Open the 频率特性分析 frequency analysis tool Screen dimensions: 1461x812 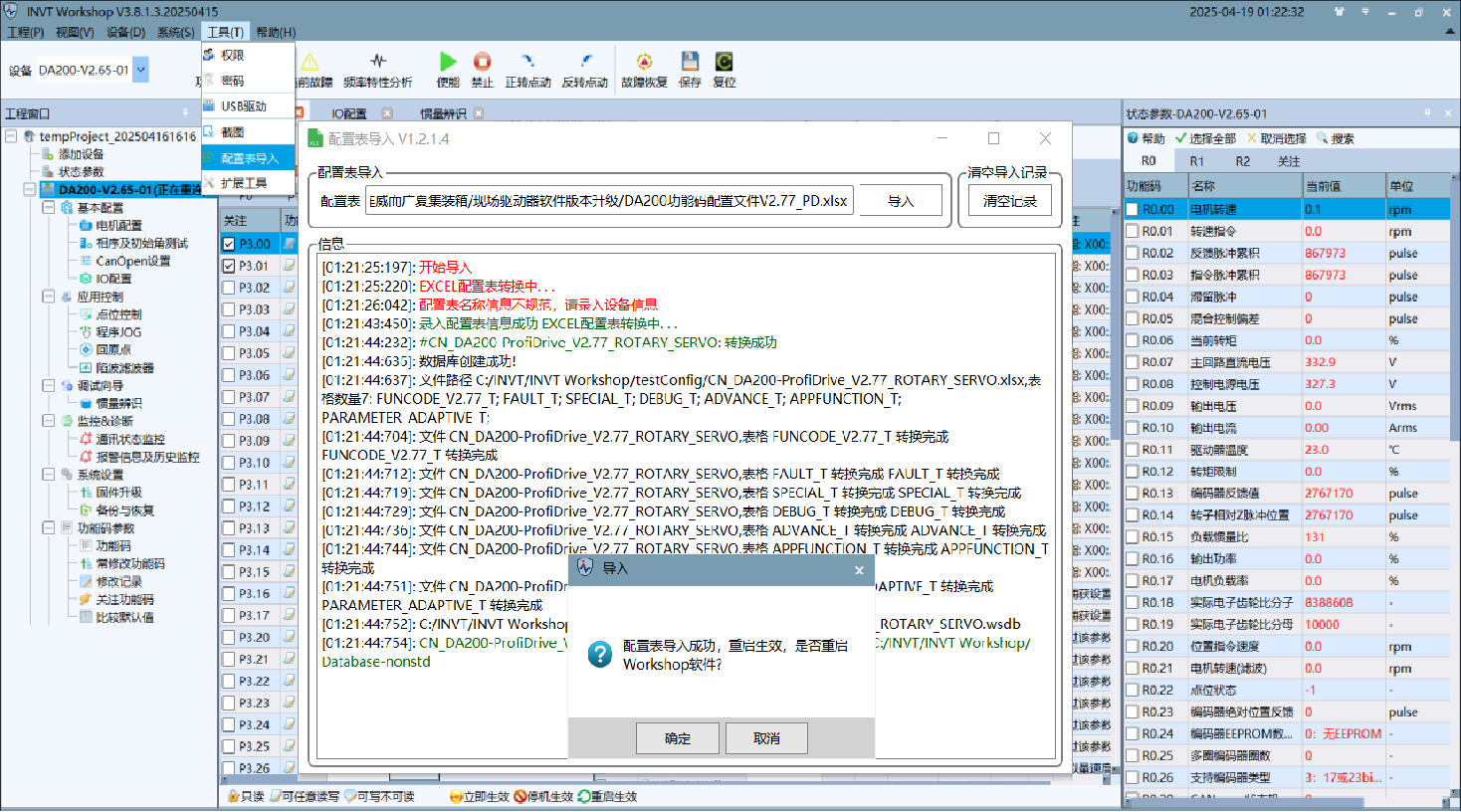click(378, 63)
